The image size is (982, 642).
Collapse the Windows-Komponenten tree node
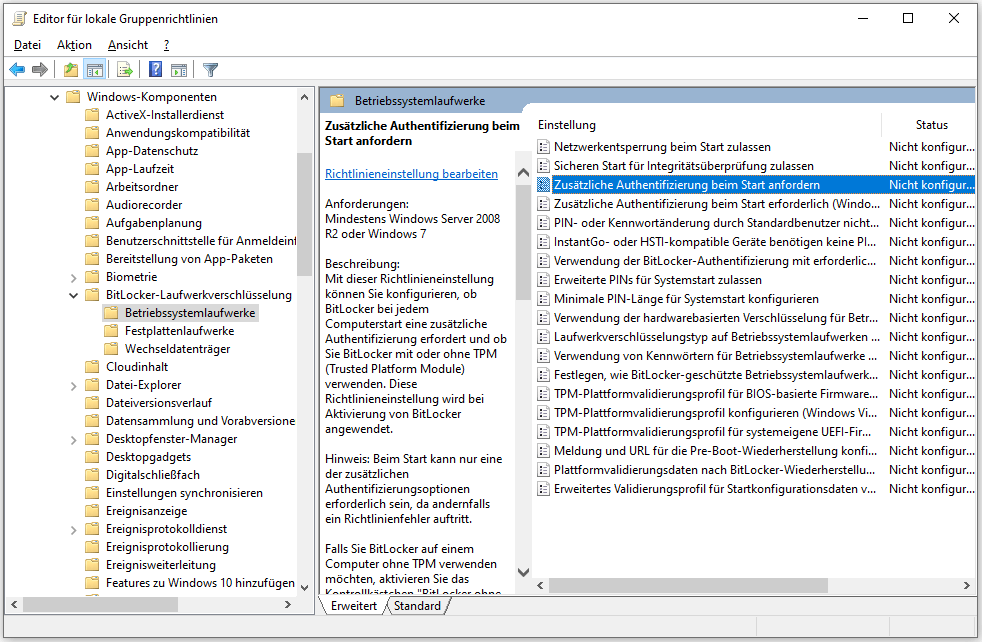pos(54,97)
